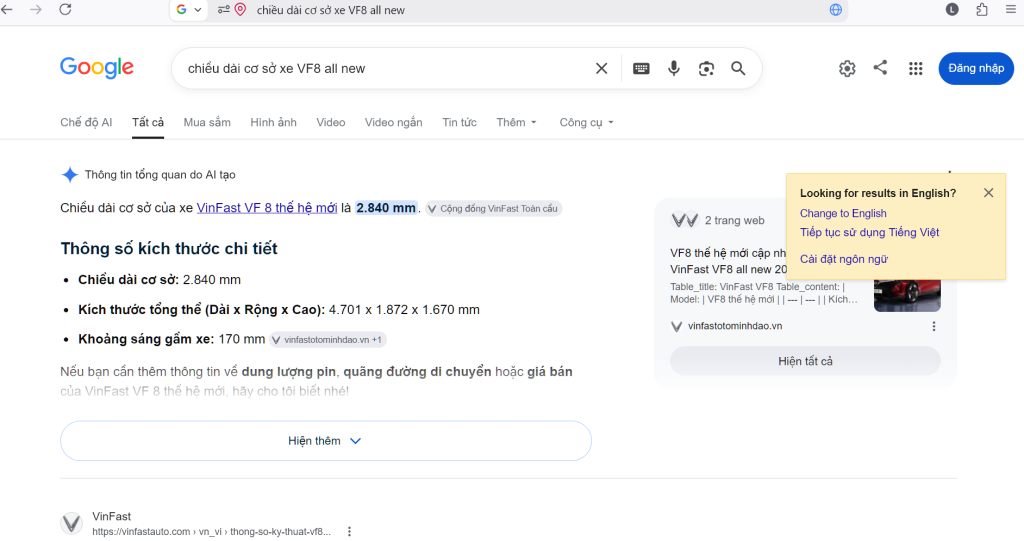Click the Thông số kích thước chi tiết heading
The image size is (1024, 541).
(169, 248)
